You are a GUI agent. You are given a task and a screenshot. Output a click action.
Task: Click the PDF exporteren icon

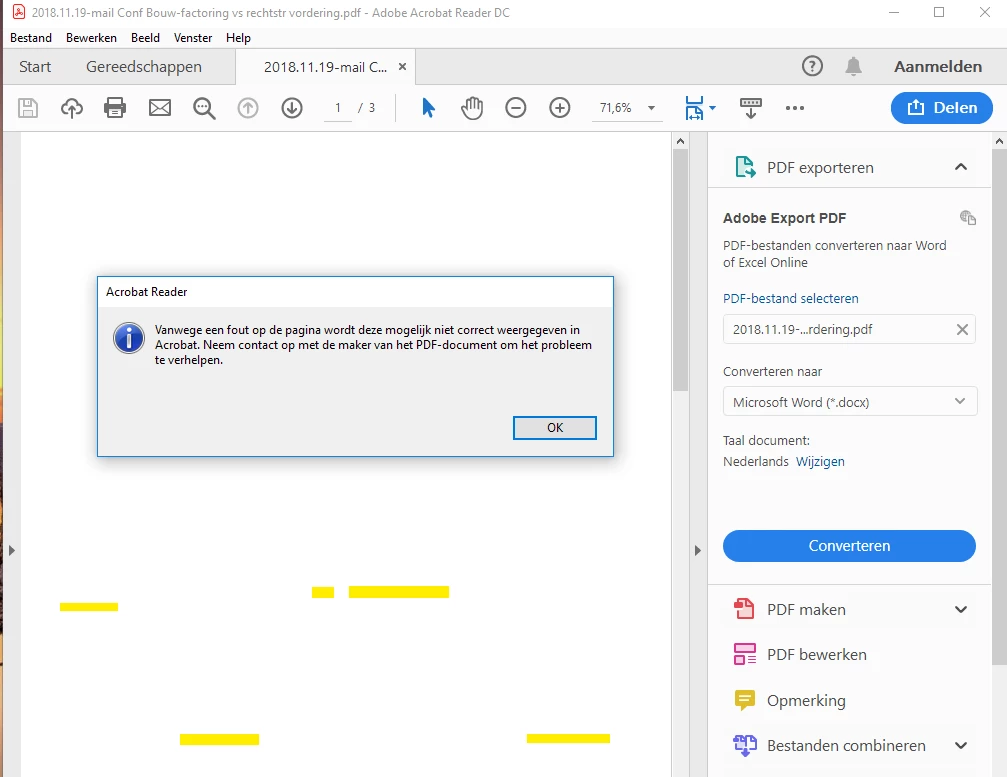click(745, 167)
